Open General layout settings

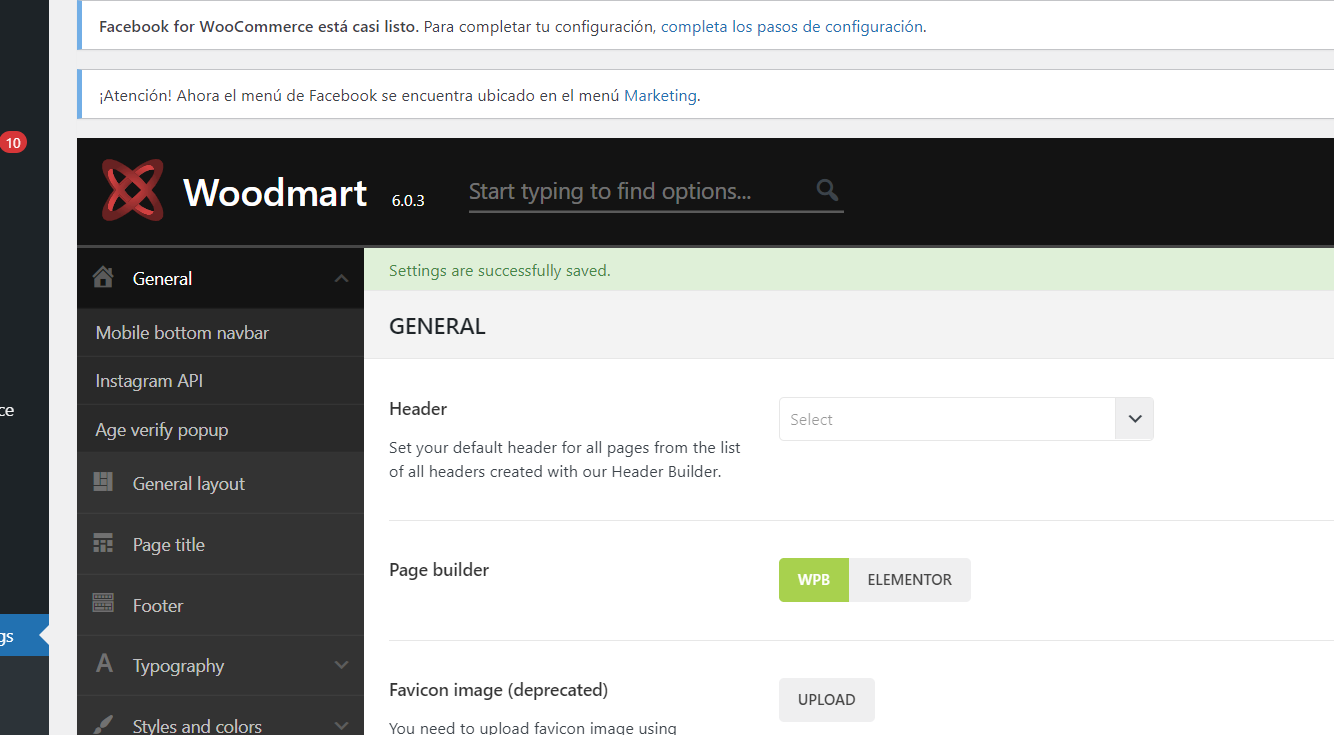click(x=220, y=483)
